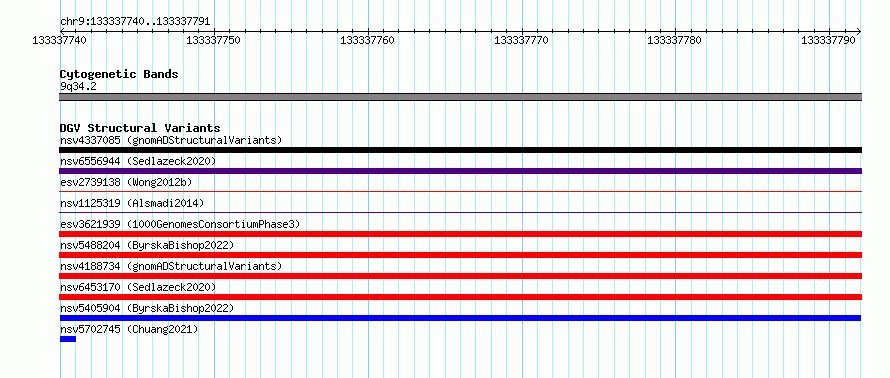Click the nsv5488204 red variant bar
The height and width of the screenshot is (378, 890).
coord(460,255)
